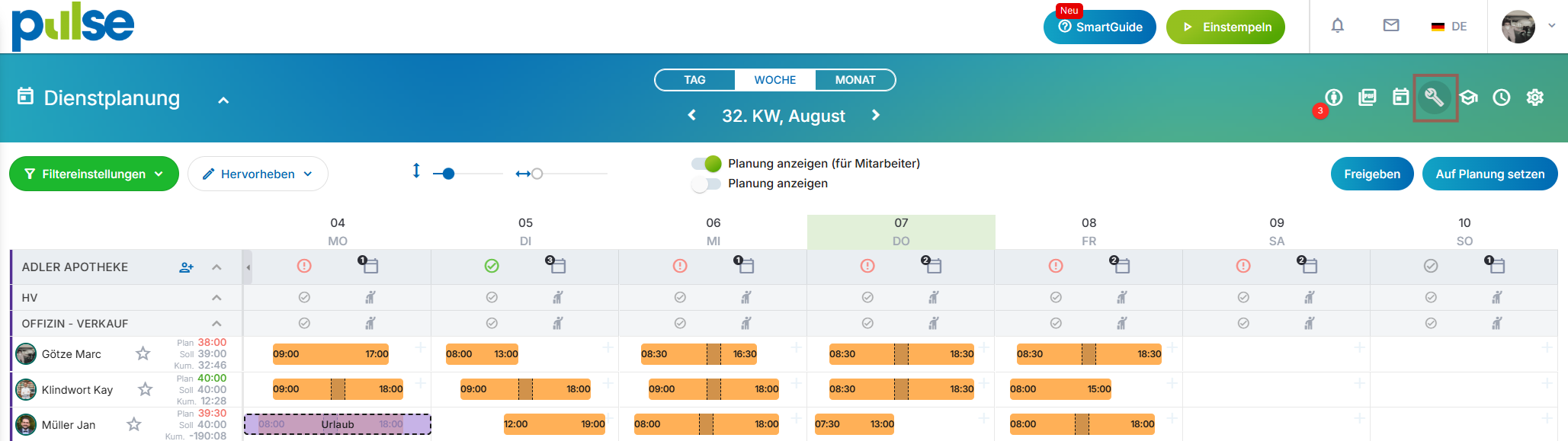Open the notifications bell
1568x441 pixels.
pyautogui.click(x=1337, y=26)
